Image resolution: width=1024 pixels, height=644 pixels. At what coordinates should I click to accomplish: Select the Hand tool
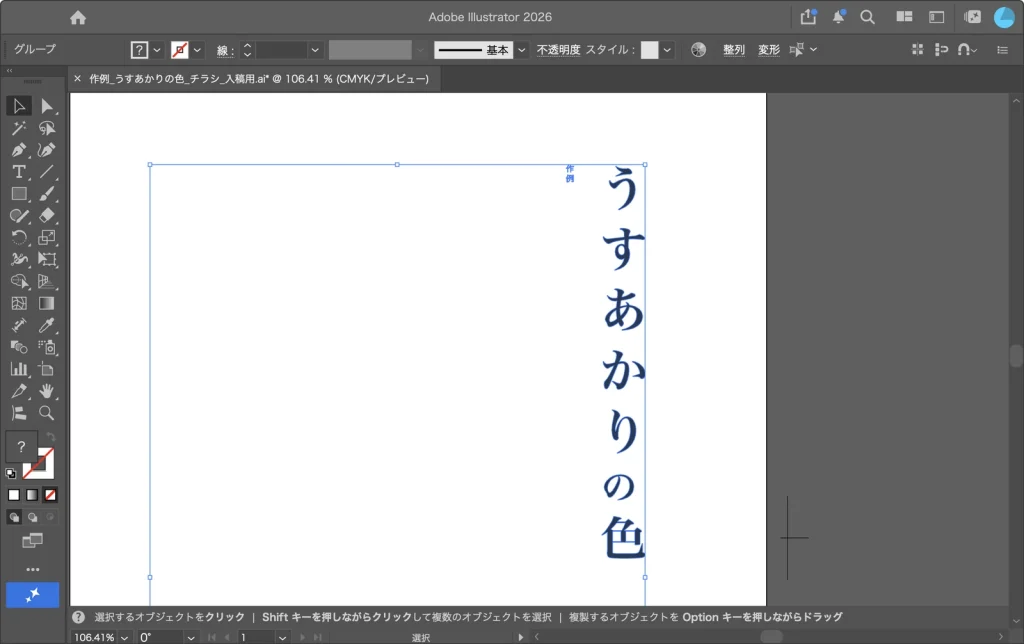point(46,391)
